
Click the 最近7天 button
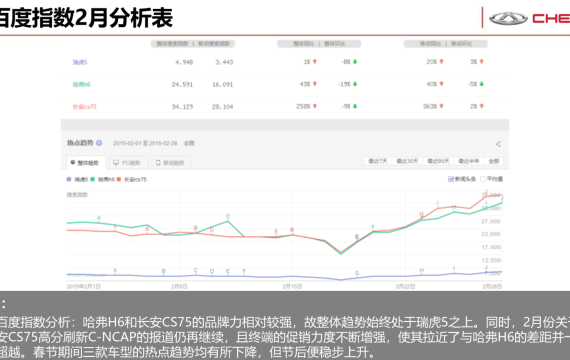pos(378,161)
